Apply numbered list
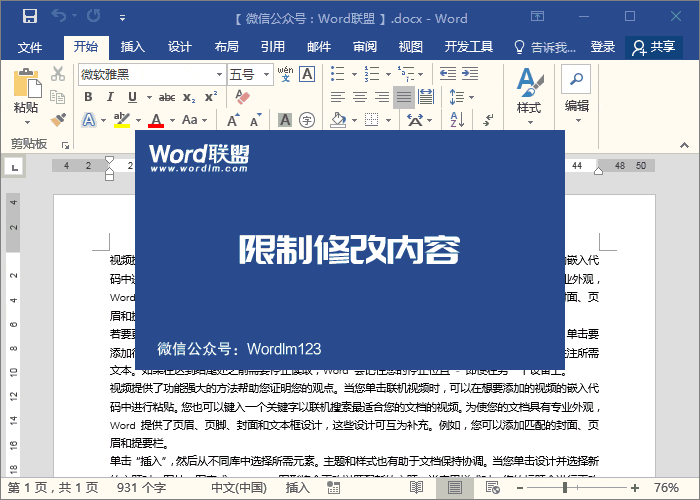The height and width of the screenshot is (500, 700). pos(372,74)
